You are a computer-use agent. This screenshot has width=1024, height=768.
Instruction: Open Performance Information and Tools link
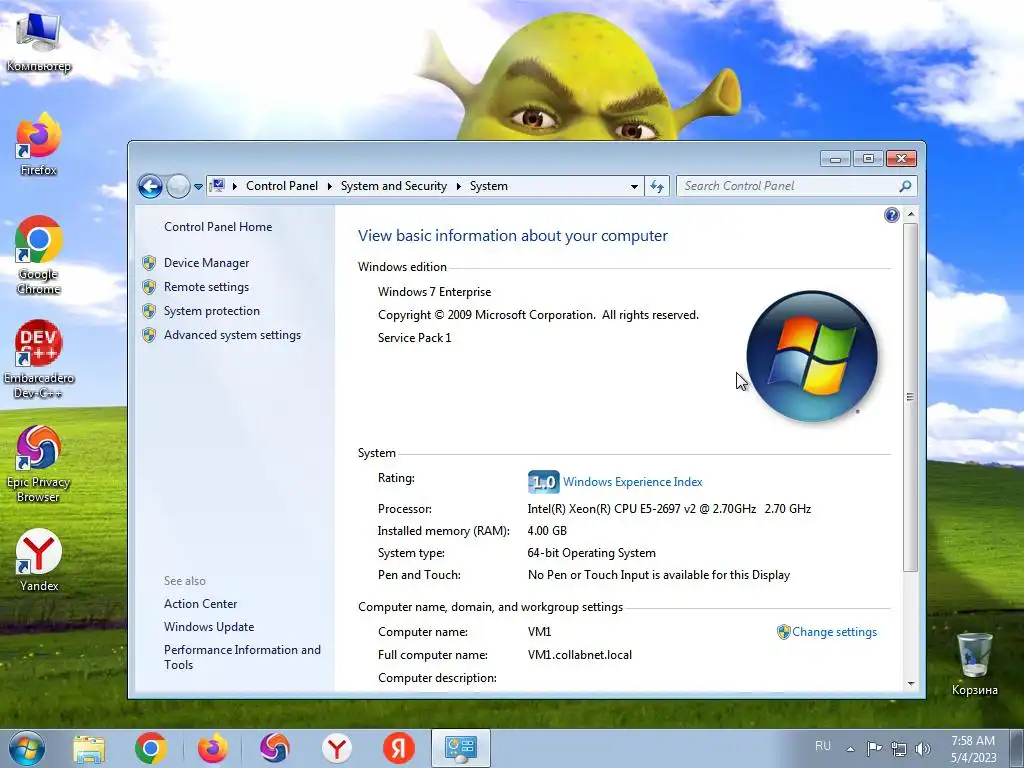tap(242, 657)
